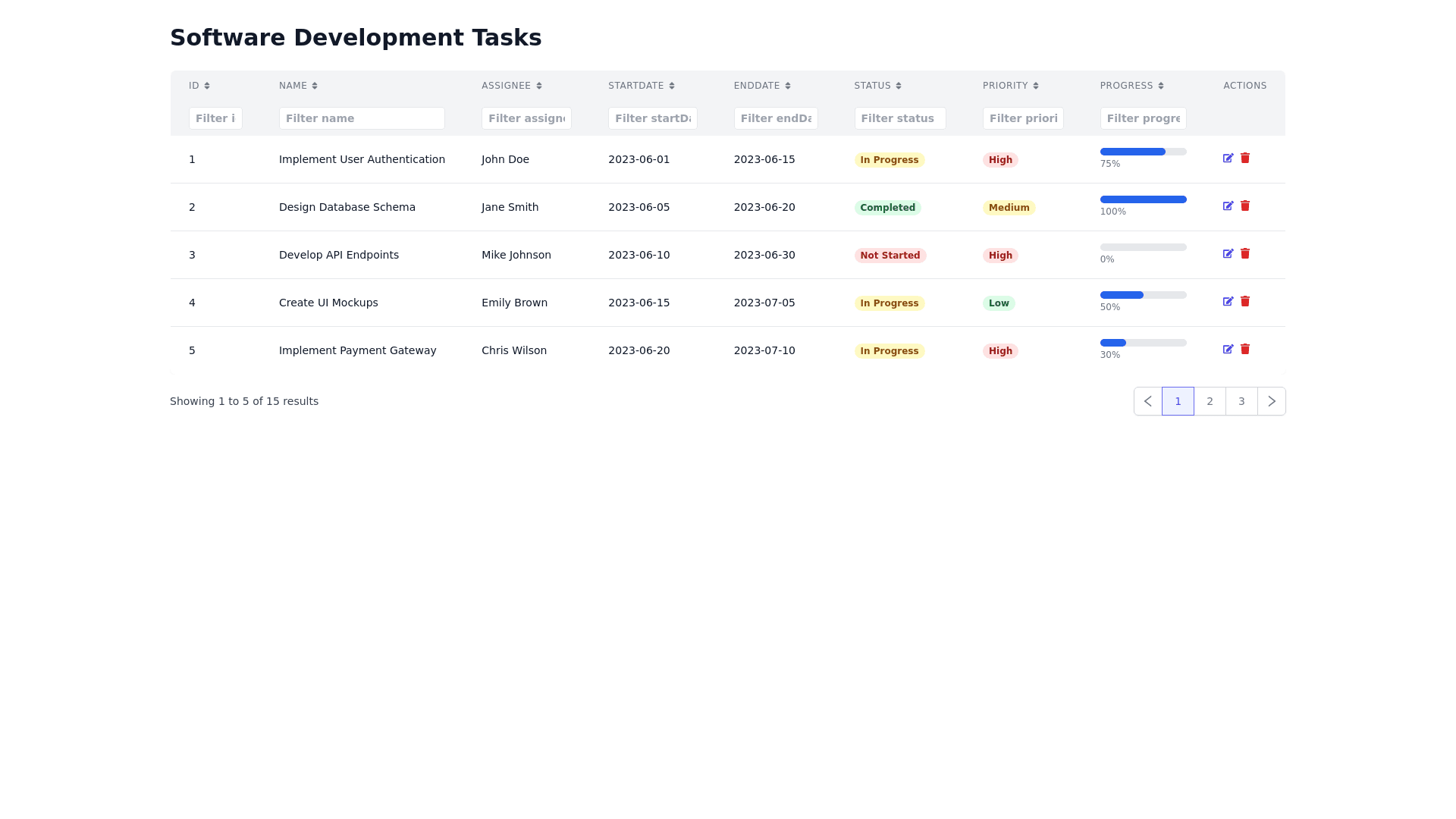This screenshot has width=1456, height=819.
Task: Delete the Implement Payment Gateway row
Action: point(1245,350)
